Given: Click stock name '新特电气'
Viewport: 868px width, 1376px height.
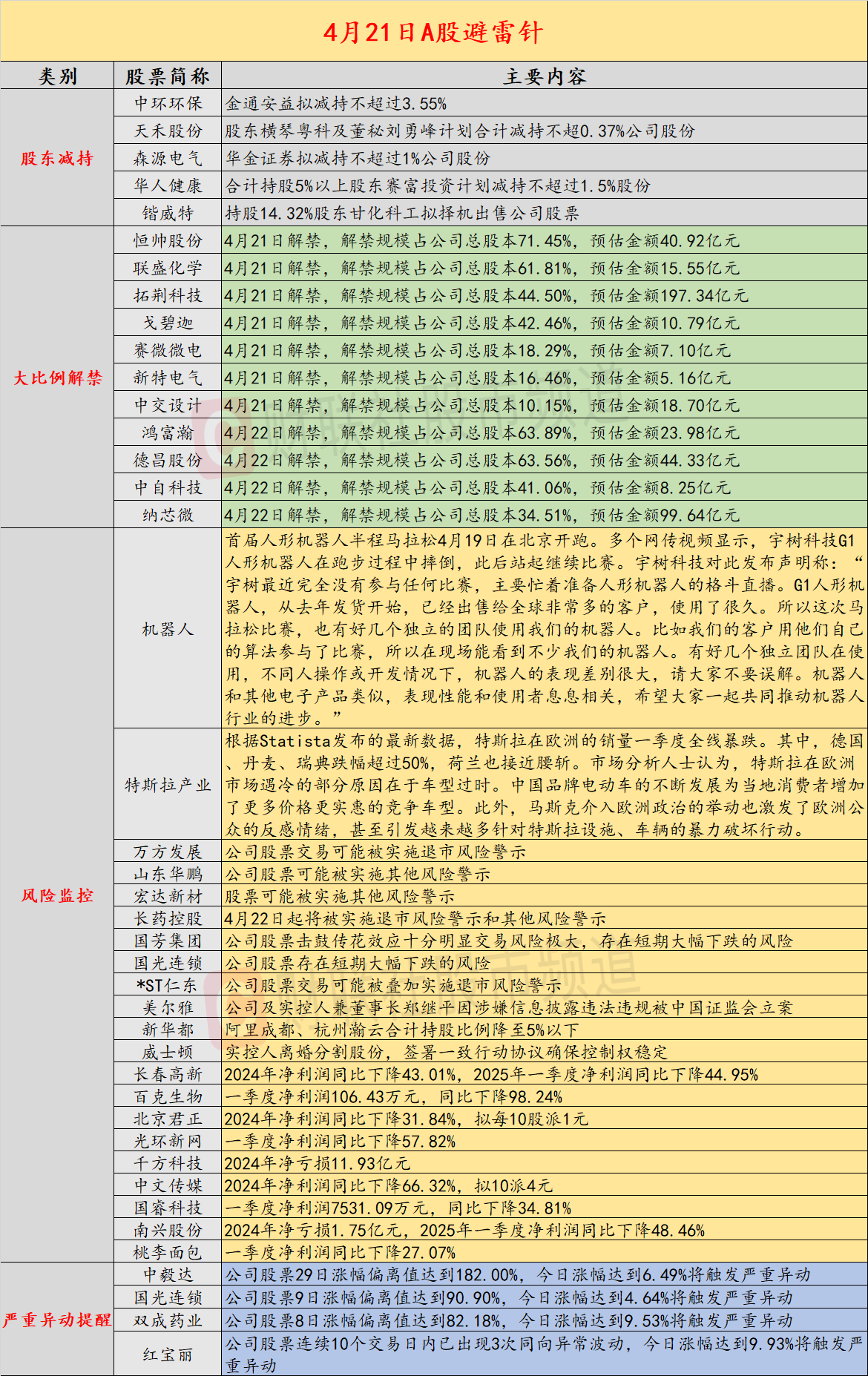Looking at the screenshot, I should coord(168,378).
